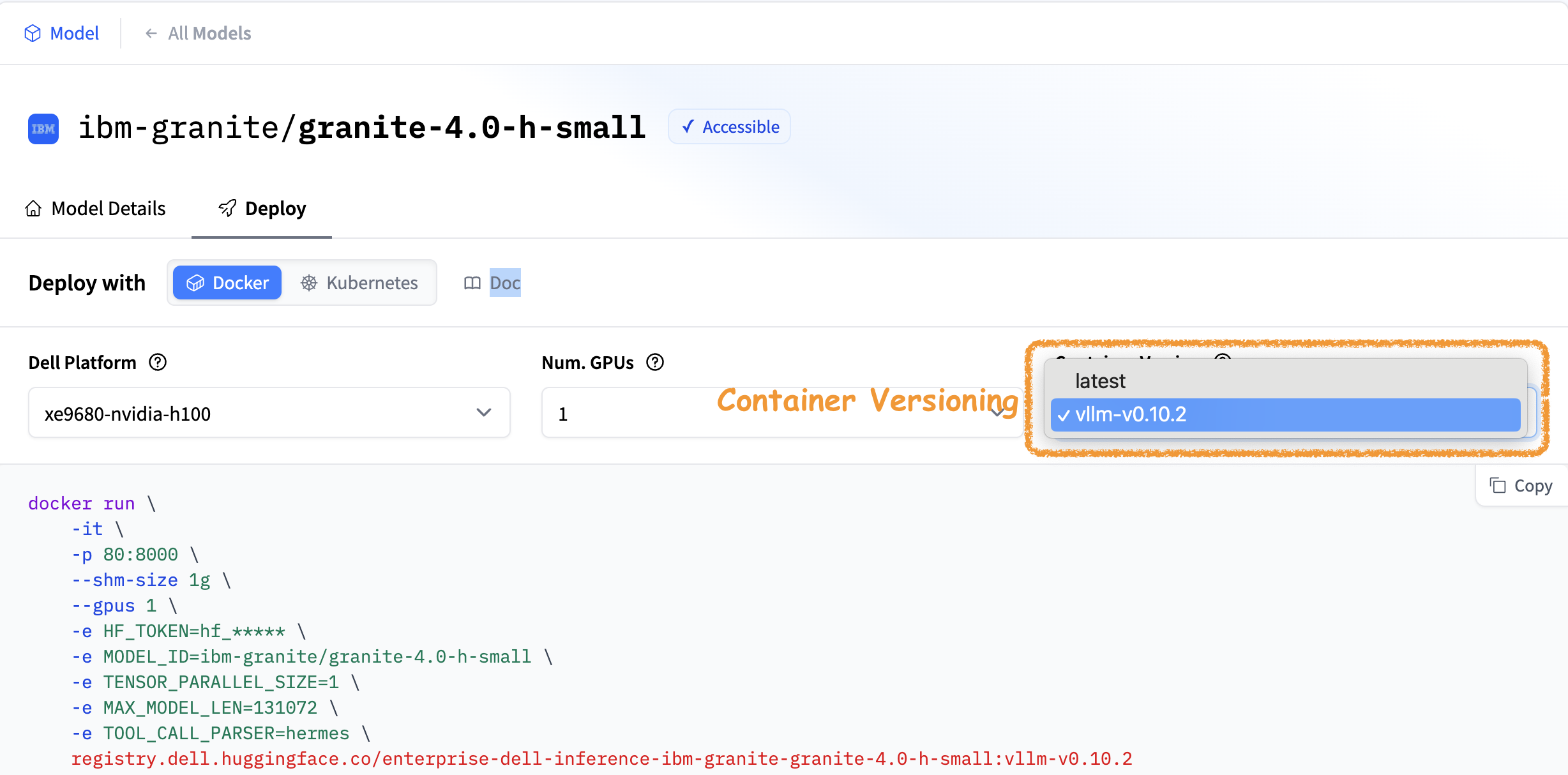Click the Accessible status badge
Viewport: 1568px width, 775px height.
730,127
